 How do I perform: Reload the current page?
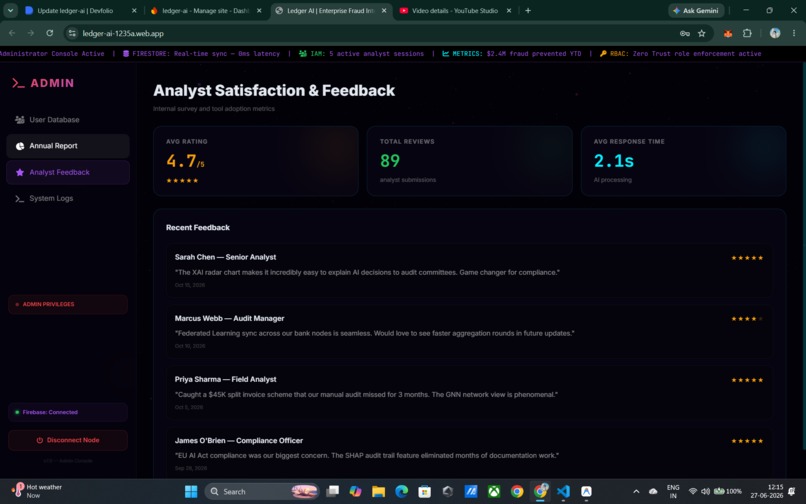tap(49, 33)
